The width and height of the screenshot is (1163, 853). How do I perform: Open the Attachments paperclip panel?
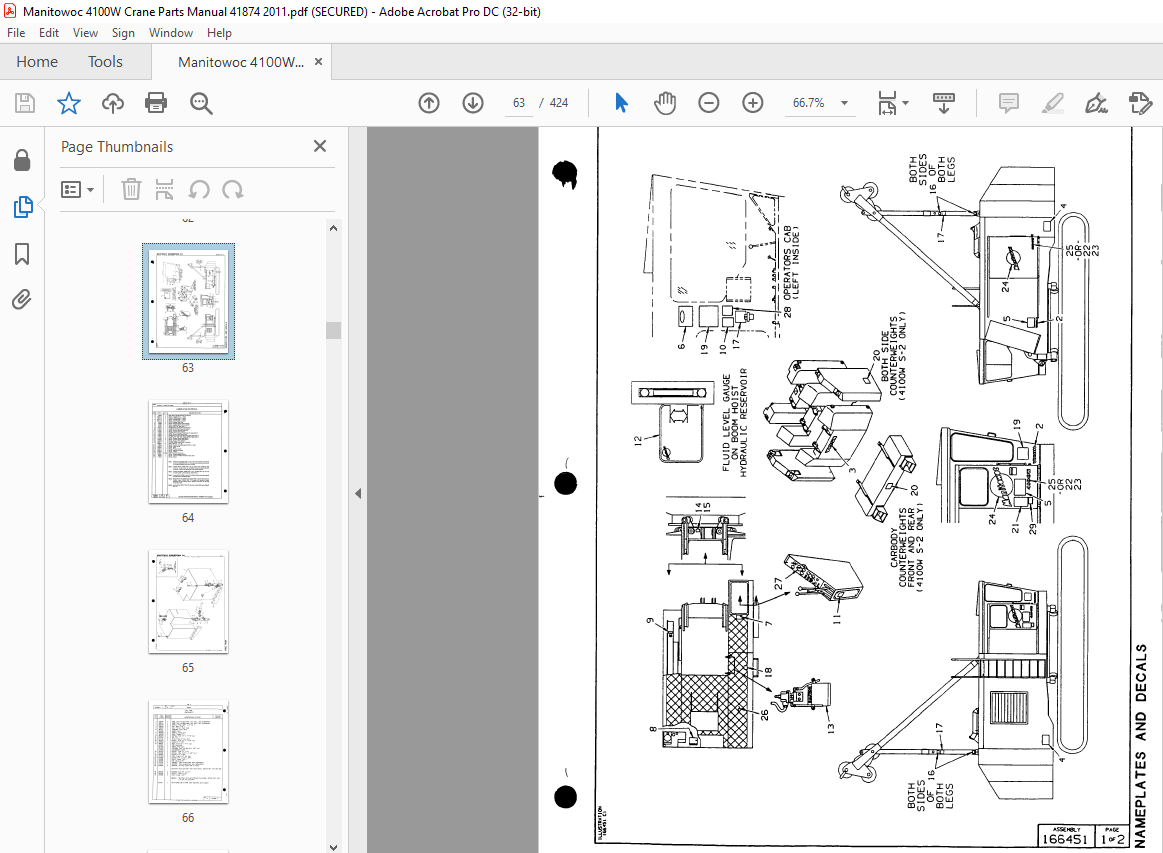tap(22, 300)
